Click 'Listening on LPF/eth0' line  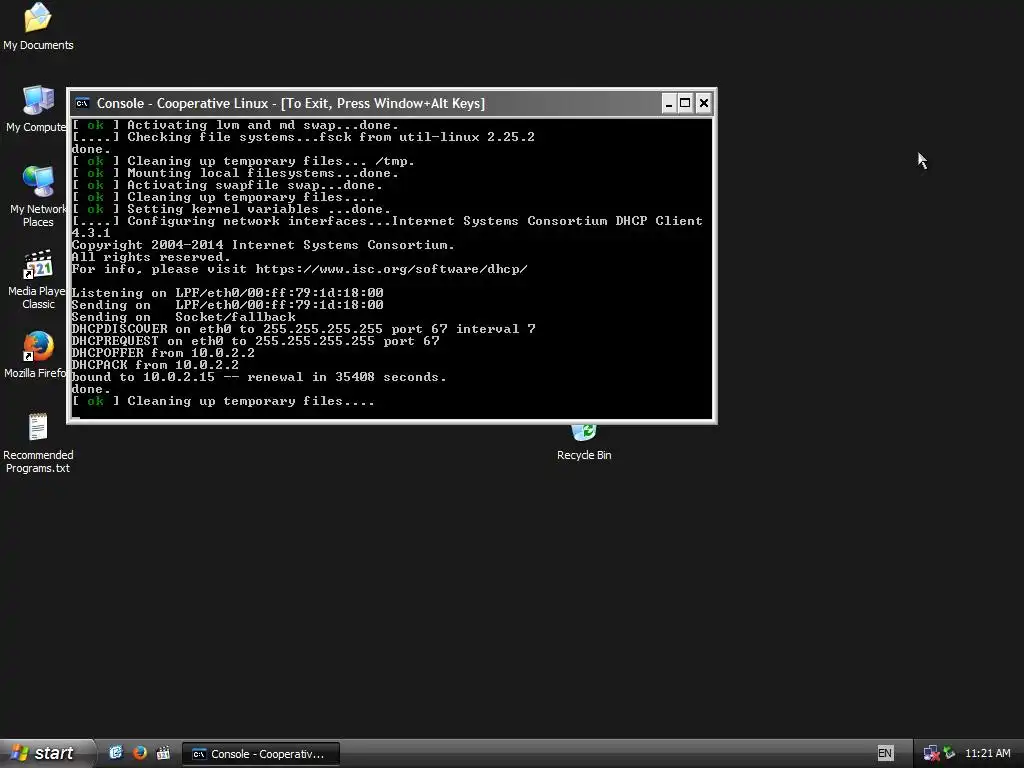pyautogui.click(x=227, y=293)
